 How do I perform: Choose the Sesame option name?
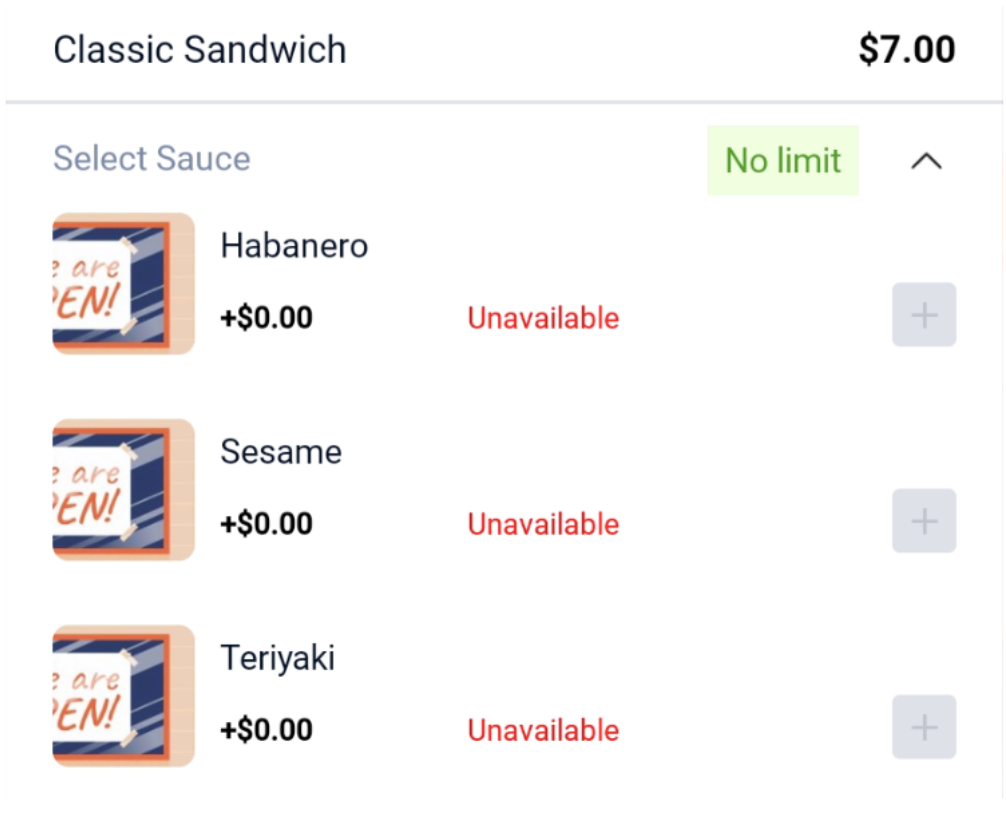click(281, 452)
